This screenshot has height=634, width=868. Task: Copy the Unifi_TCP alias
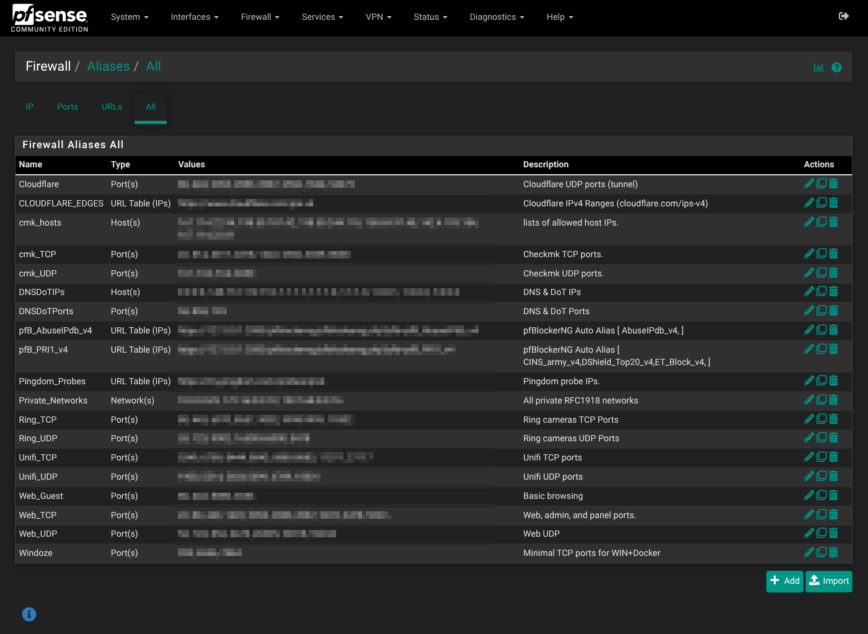tap(822, 457)
